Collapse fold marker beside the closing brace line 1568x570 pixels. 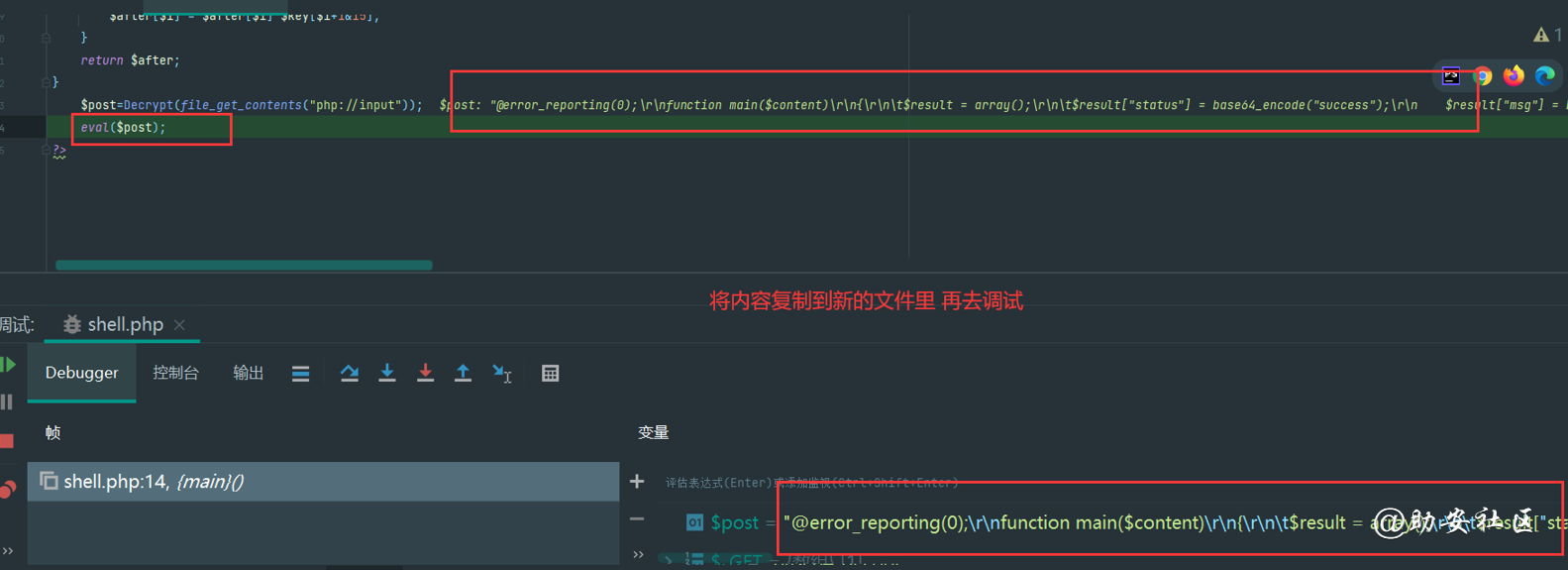pos(46,38)
